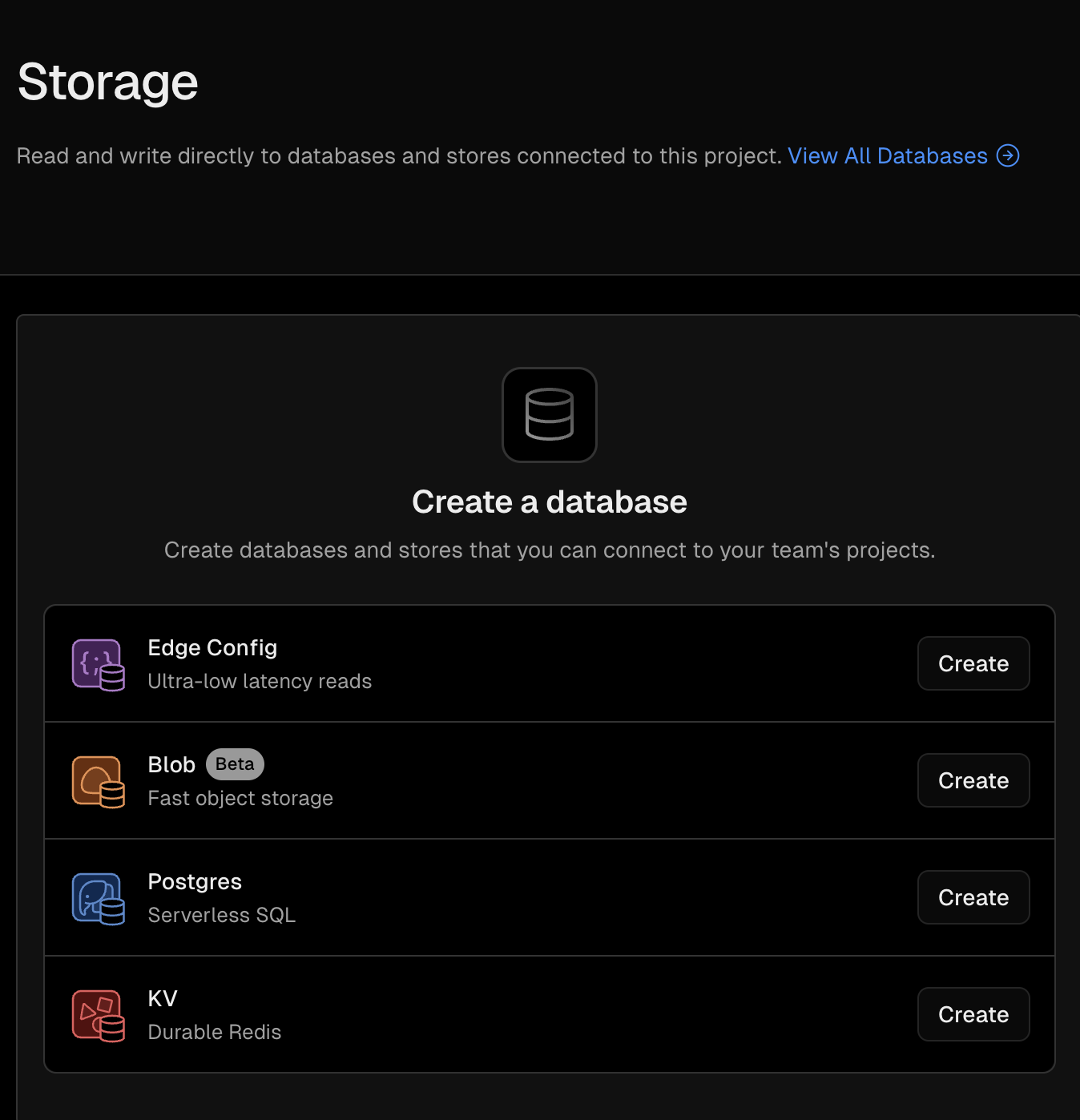Select the KV title text
The height and width of the screenshot is (1120, 1080).
tap(163, 998)
